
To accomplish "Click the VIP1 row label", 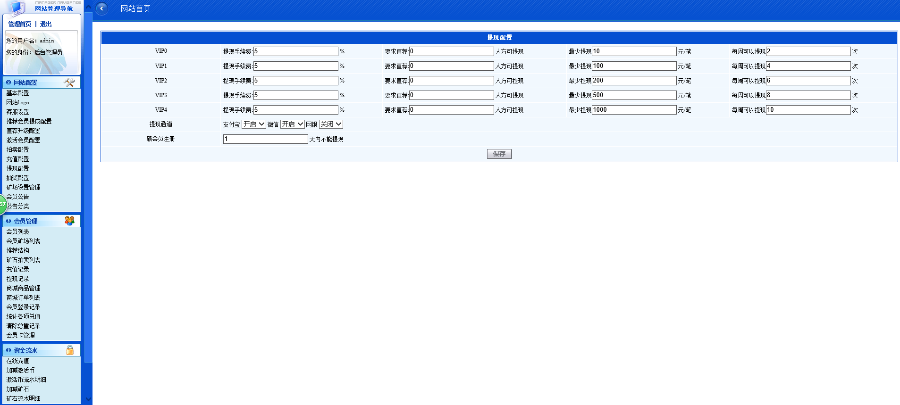I will (161, 66).
